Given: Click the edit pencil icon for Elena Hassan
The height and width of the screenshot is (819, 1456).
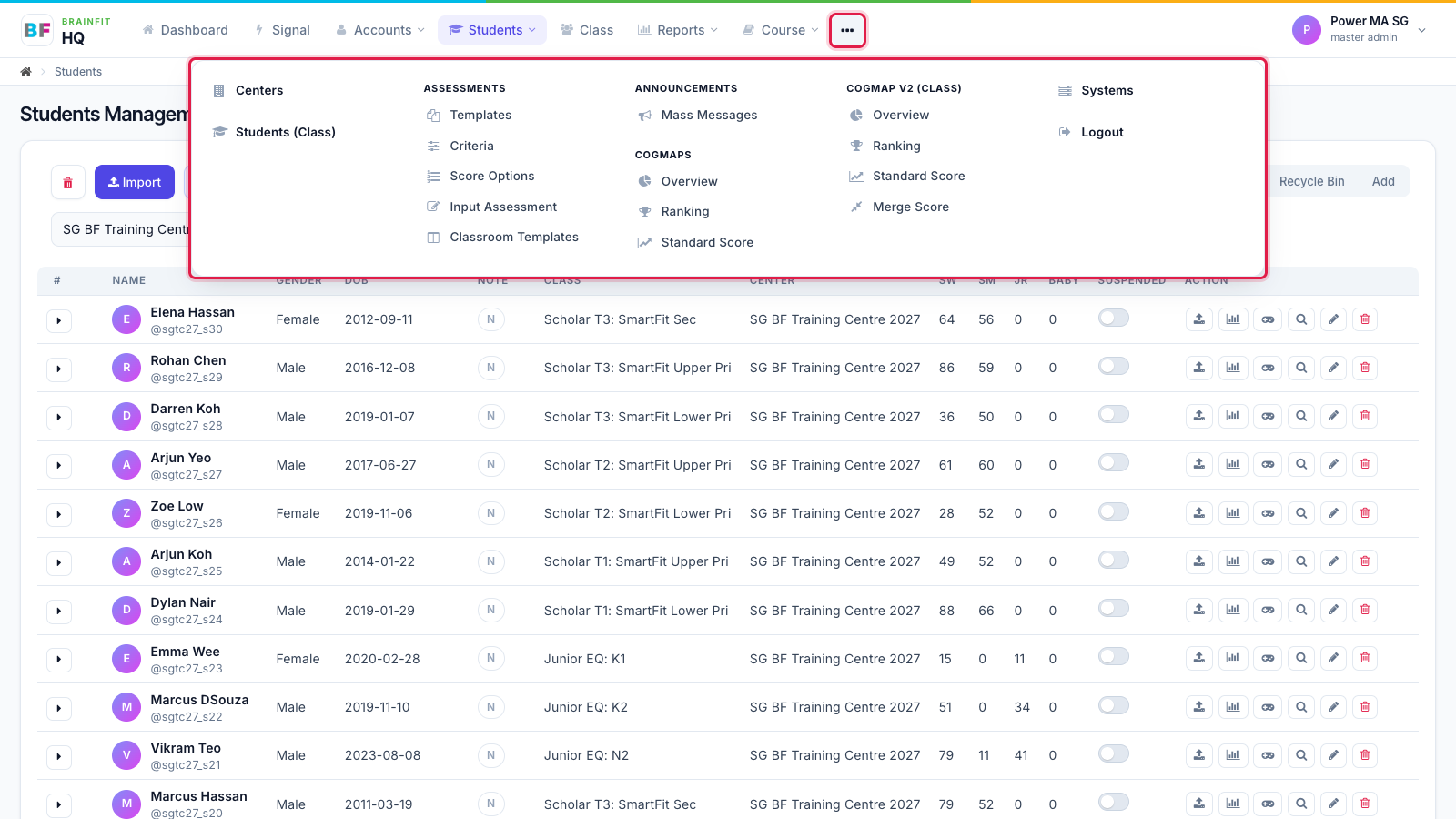Looking at the screenshot, I should click(1333, 319).
